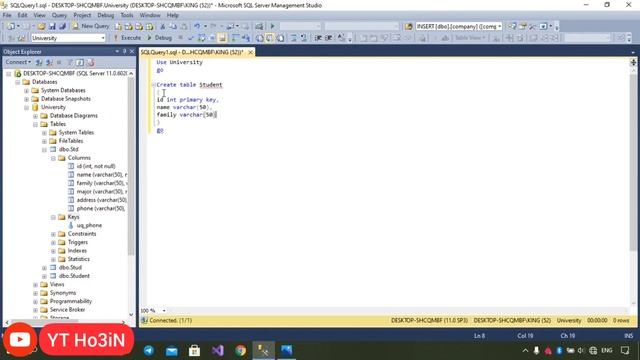Click the Undo arrow icon
This screenshot has height=360, width=640.
coord(197,27)
